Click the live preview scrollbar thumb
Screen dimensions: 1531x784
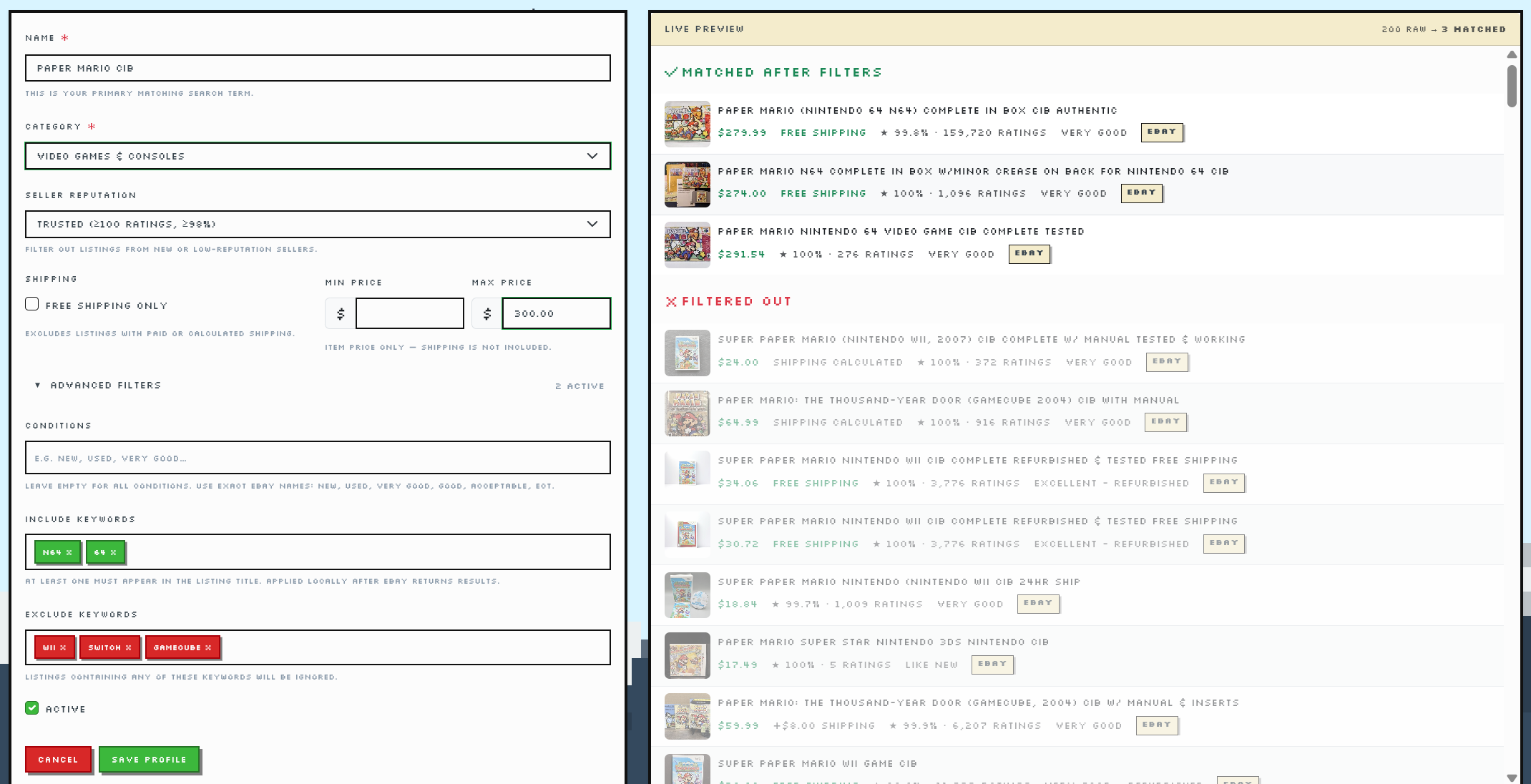click(x=1512, y=86)
